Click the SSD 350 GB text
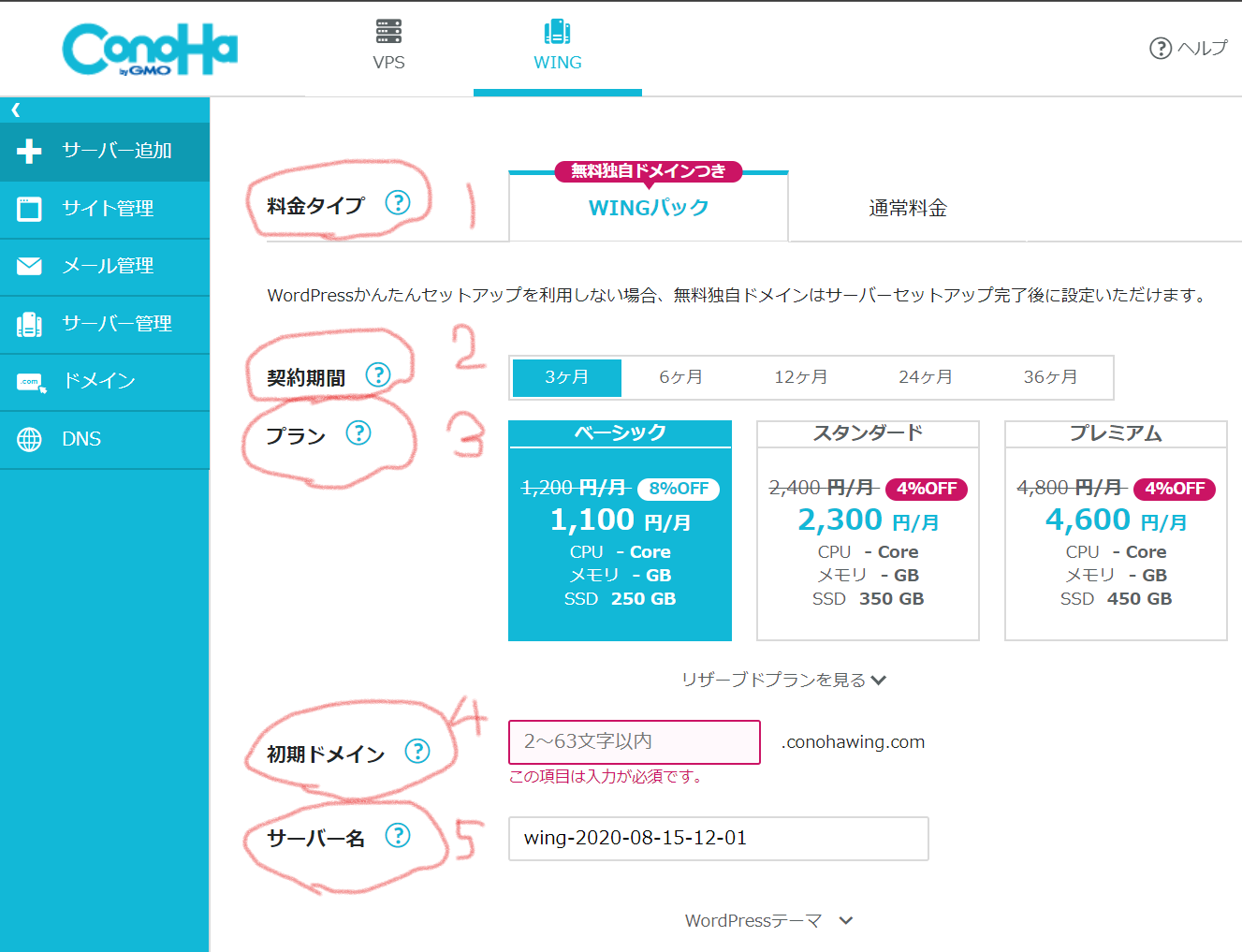Screen dimensions: 1242x952 tap(868, 599)
